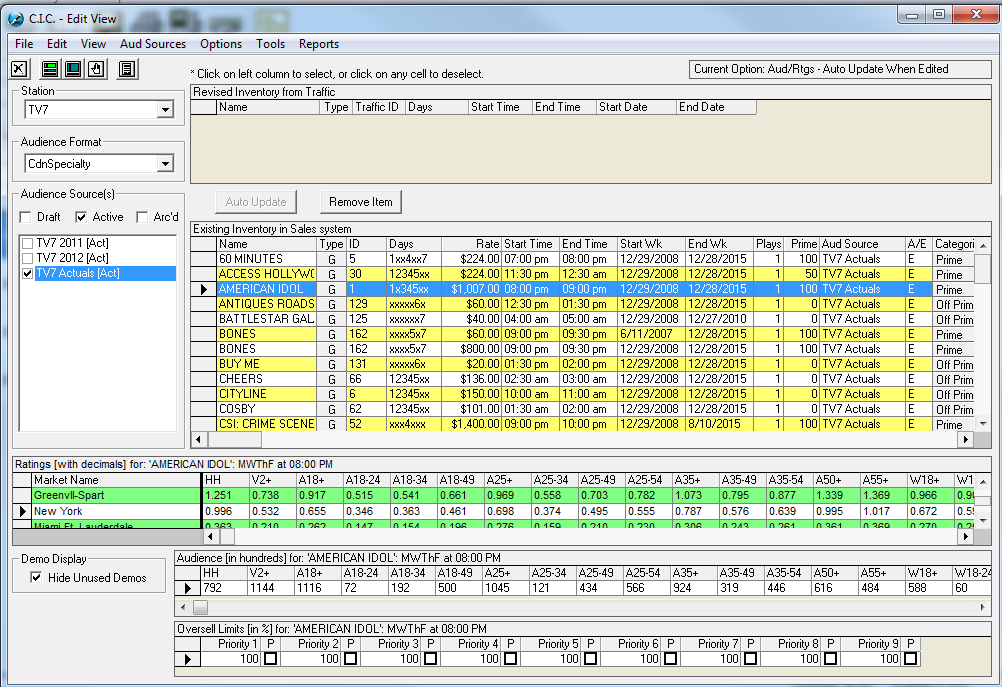Screen dimensions: 1002x687
Task: Uncheck the Hide Unused Demos checkbox
Action: (x=36, y=578)
